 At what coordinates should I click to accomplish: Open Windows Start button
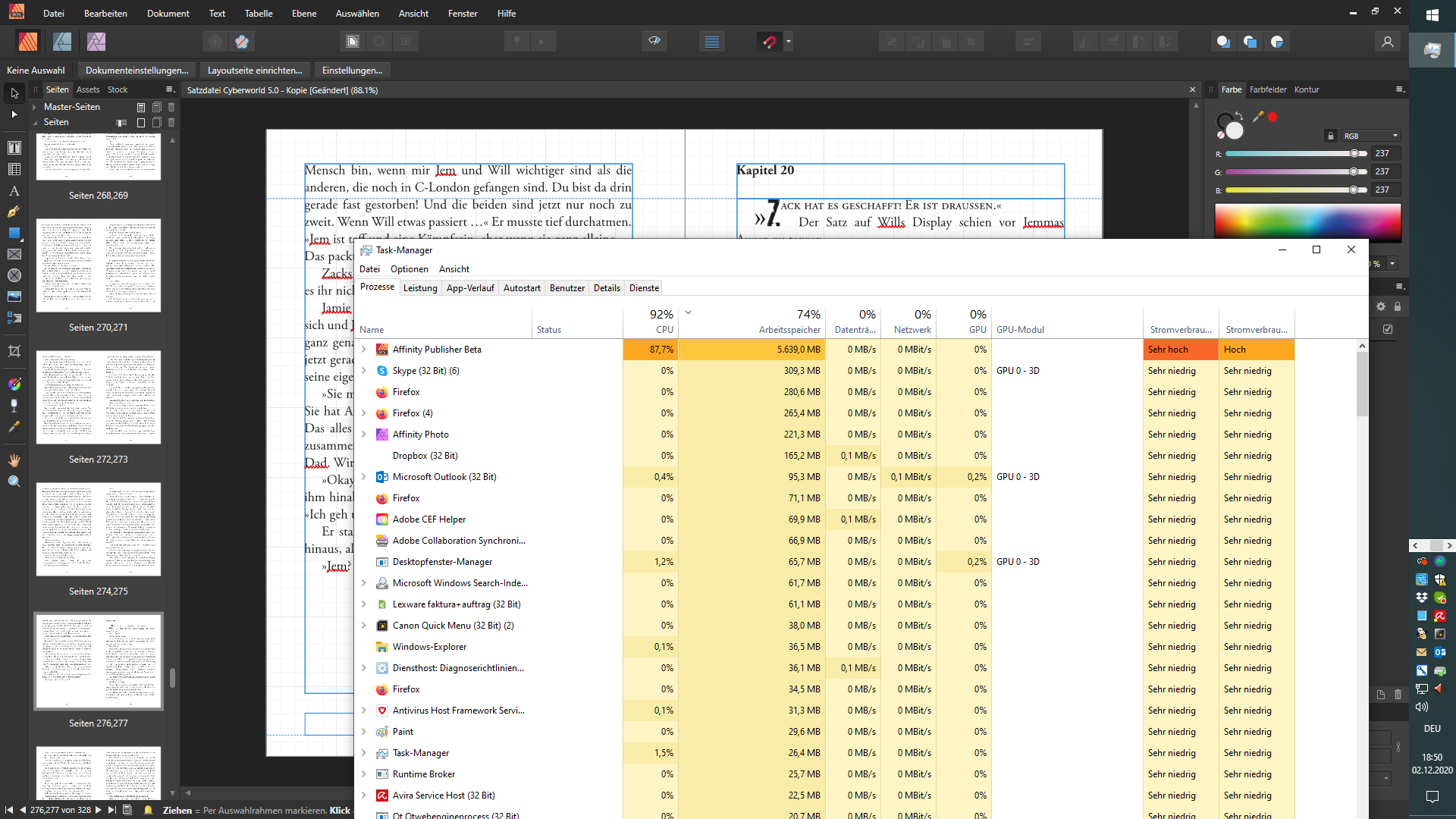click(x=1432, y=15)
